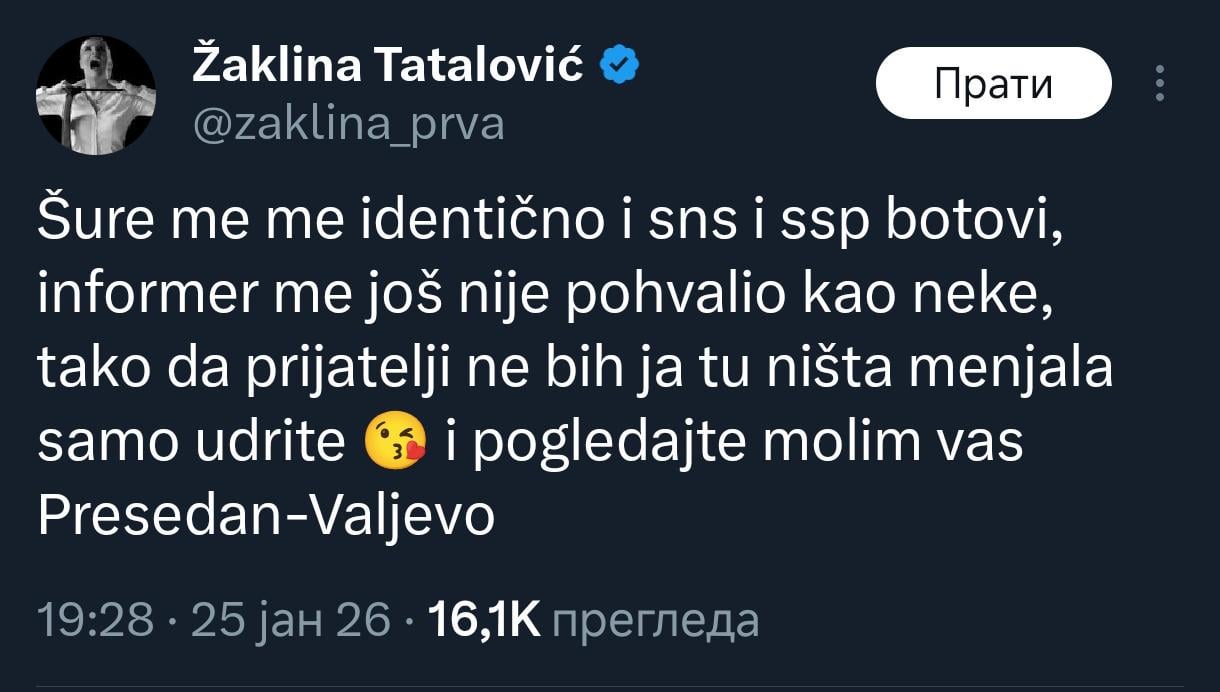This screenshot has width=1220, height=692.
Task: Click the 19:28 timestamp
Action: point(95,621)
